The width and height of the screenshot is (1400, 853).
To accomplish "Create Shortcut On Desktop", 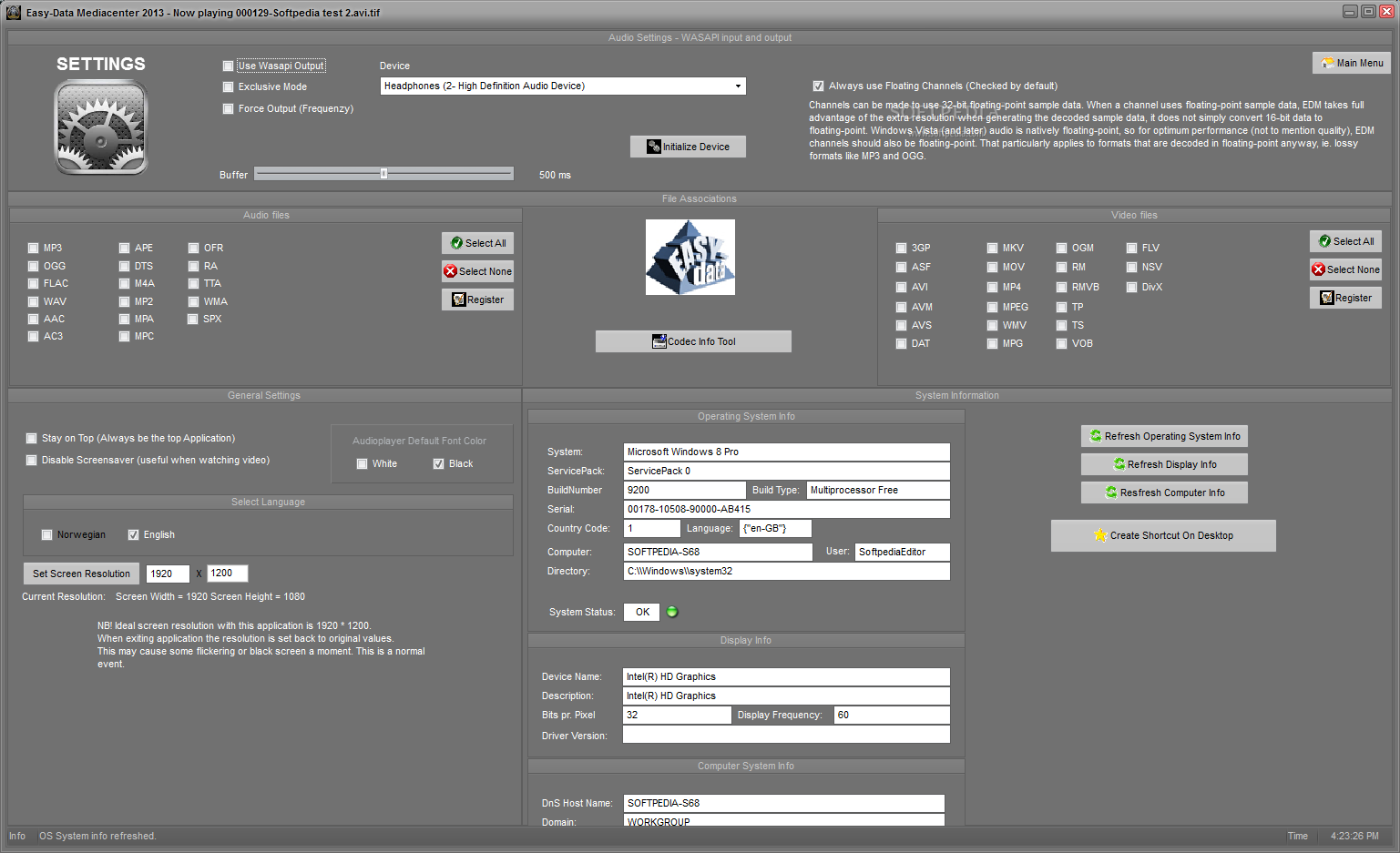I will (1163, 535).
